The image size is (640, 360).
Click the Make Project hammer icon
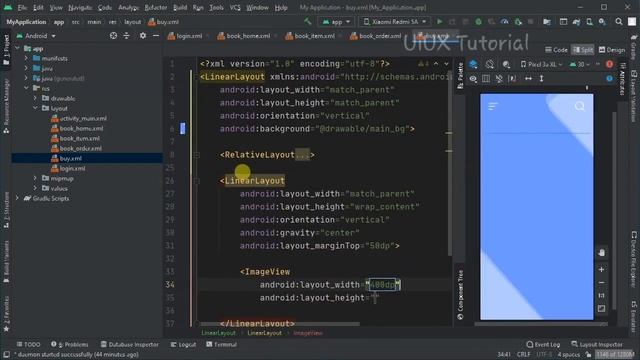click(x=308, y=22)
